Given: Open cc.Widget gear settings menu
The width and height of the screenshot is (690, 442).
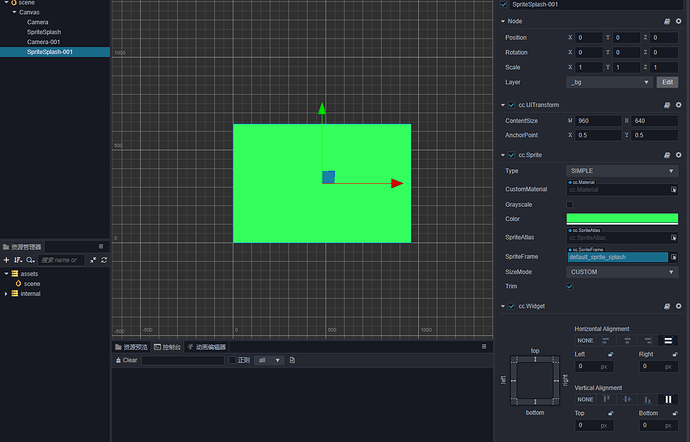Looking at the screenshot, I should (679, 306).
